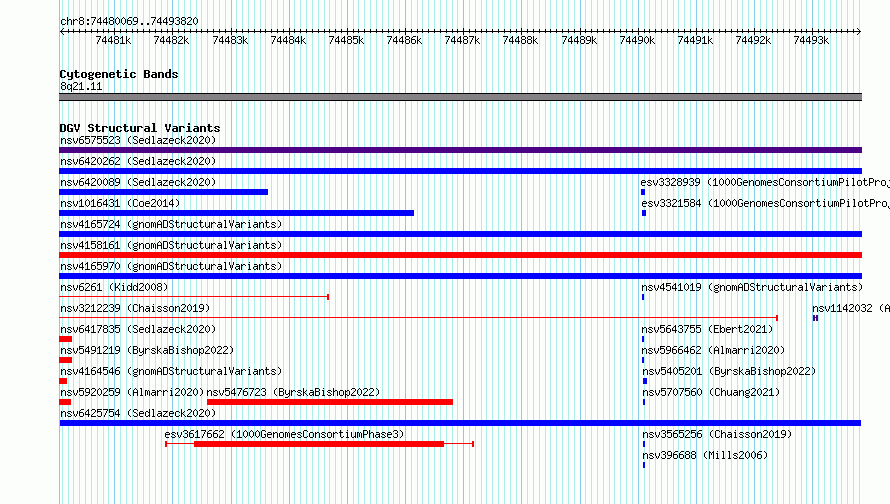Select the dark purple nsv6575523 variant bar
This screenshot has height=504, width=890.
tap(460, 150)
